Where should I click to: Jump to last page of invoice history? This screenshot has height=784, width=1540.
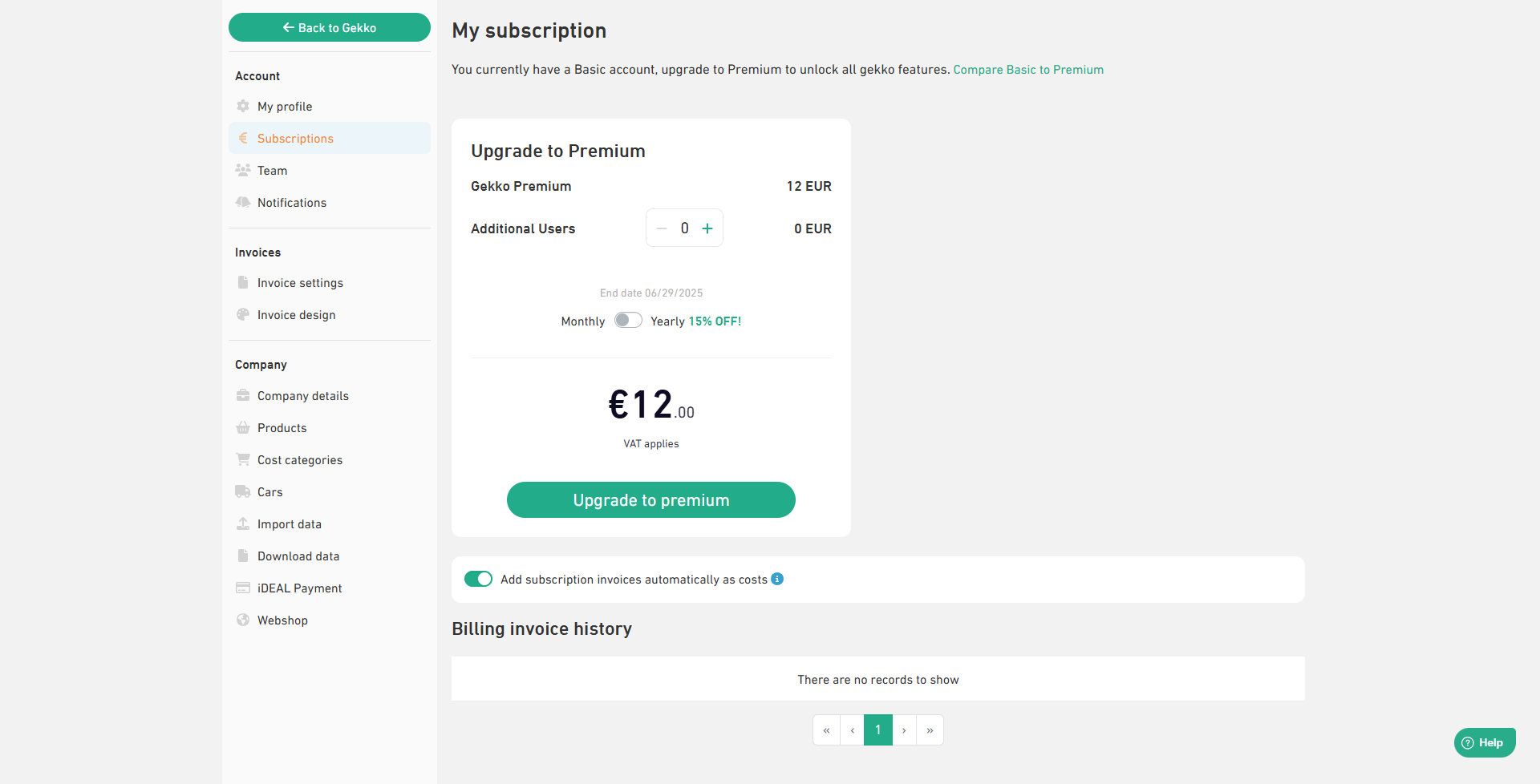pos(930,730)
